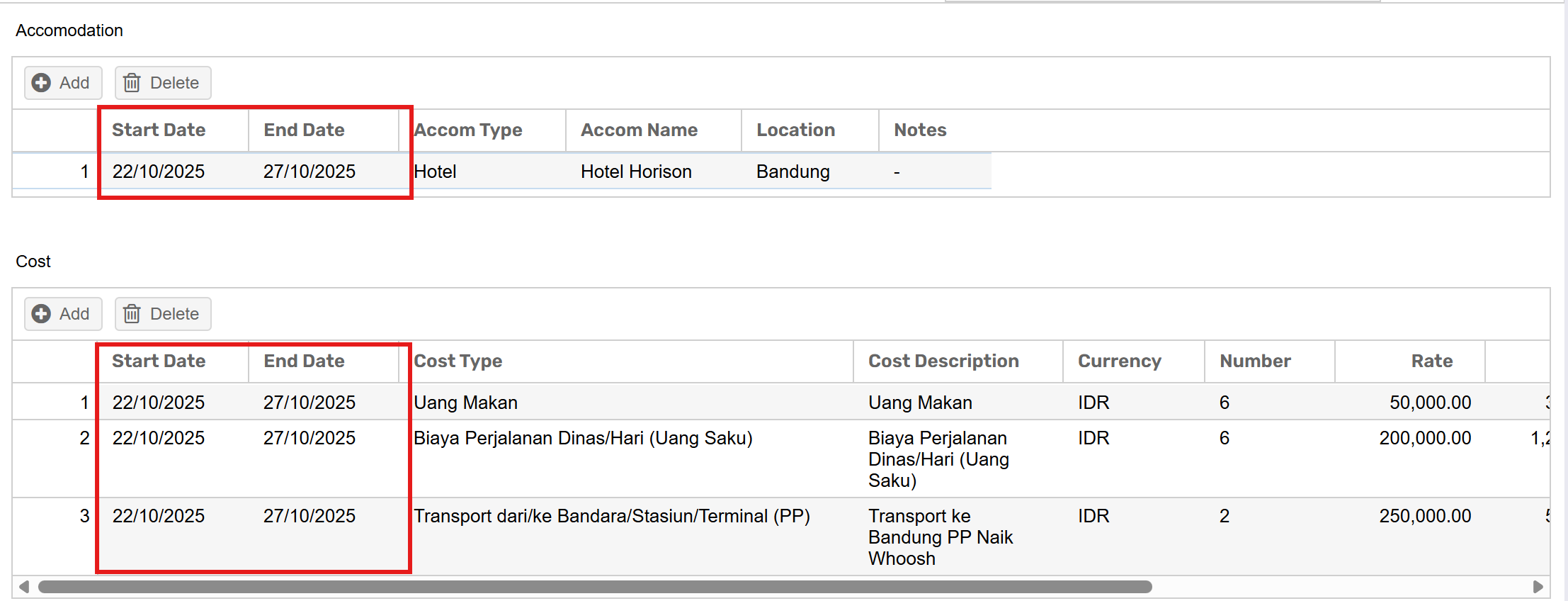This screenshot has height=601, width=1568.
Task: Click the Uang Makan cost type cell
Action: click(x=466, y=403)
